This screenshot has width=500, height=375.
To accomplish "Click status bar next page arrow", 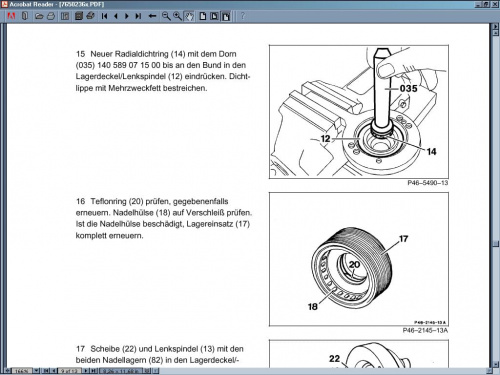I will pos(86,371).
